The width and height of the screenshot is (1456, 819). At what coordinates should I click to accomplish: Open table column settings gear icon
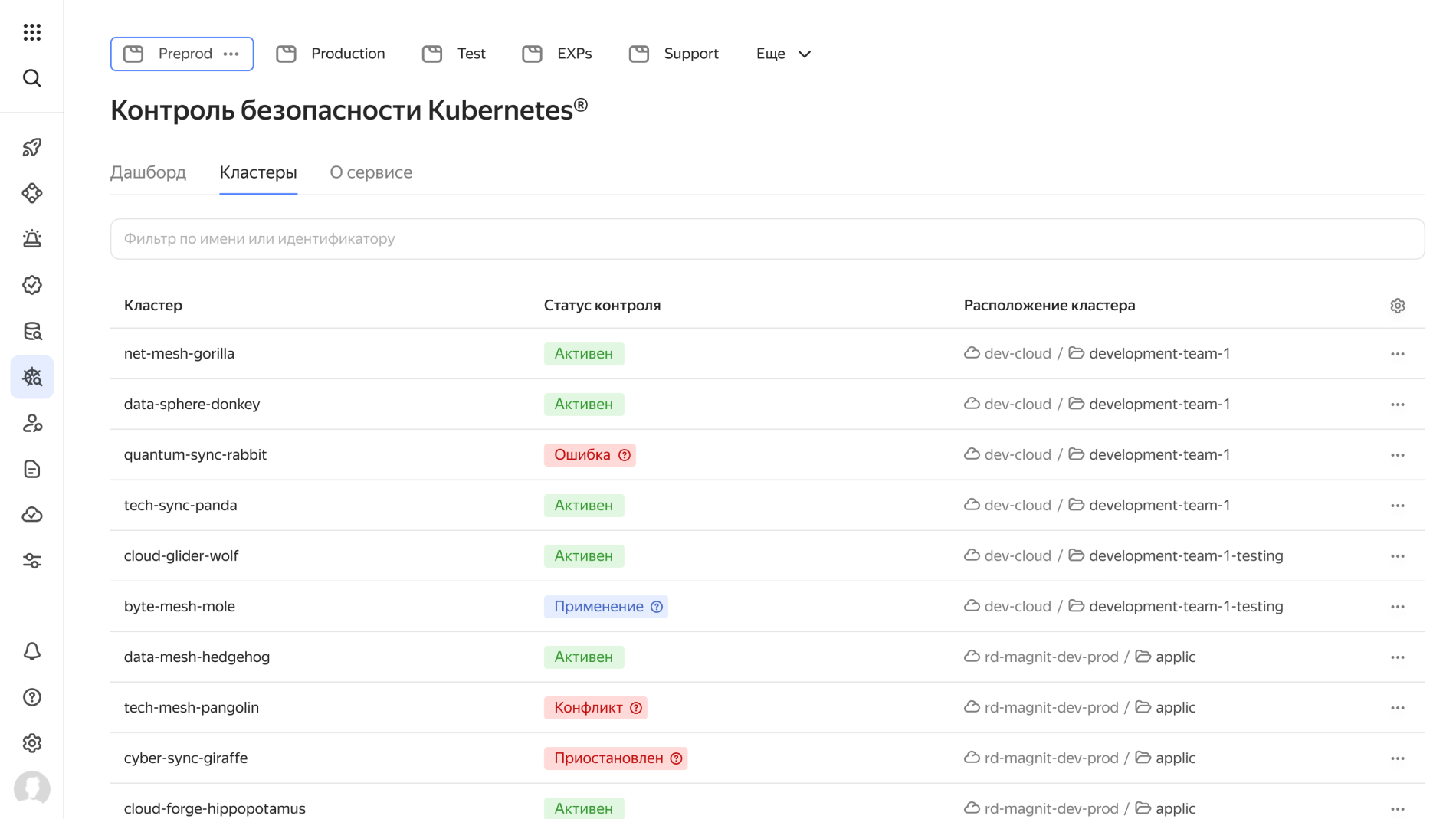click(1397, 306)
